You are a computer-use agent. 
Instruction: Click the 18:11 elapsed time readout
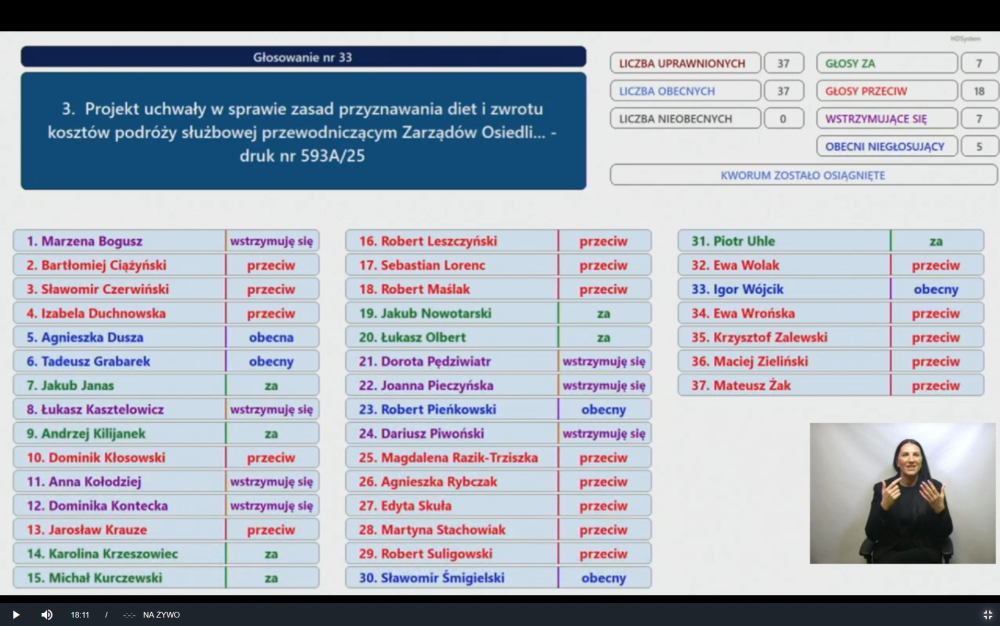tap(80, 615)
